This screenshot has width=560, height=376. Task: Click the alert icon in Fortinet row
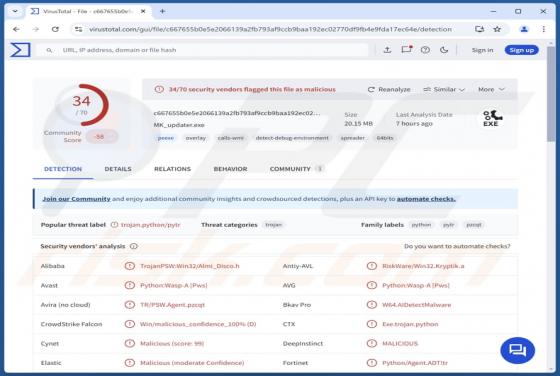(x=372, y=363)
